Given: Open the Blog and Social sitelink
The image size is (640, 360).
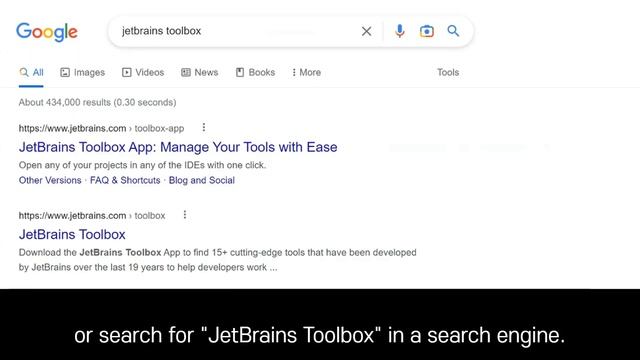Looking at the screenshot, I should (x=202, y=180).
